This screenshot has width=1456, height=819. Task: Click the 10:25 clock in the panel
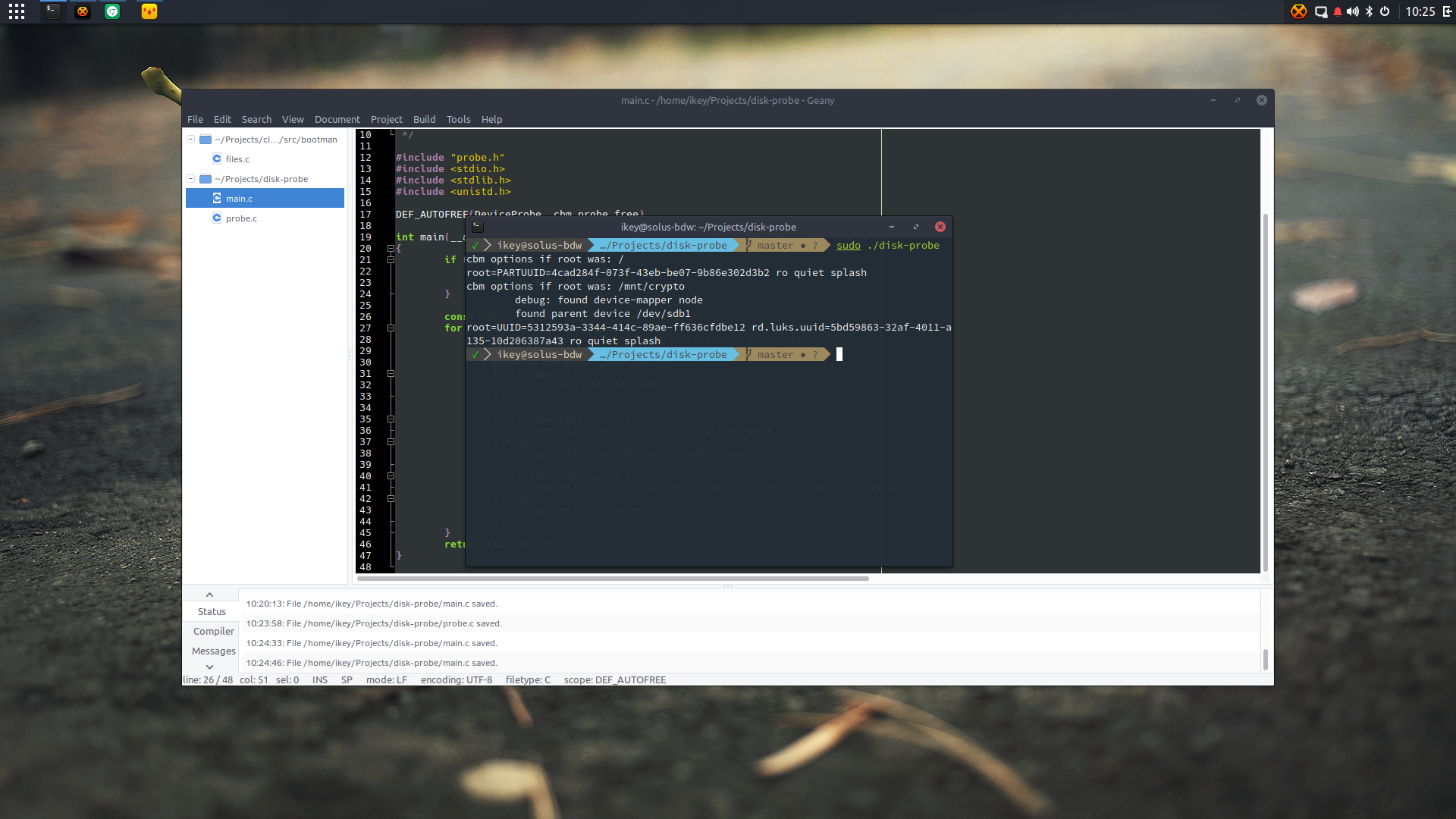click(x=1420, y=11)
